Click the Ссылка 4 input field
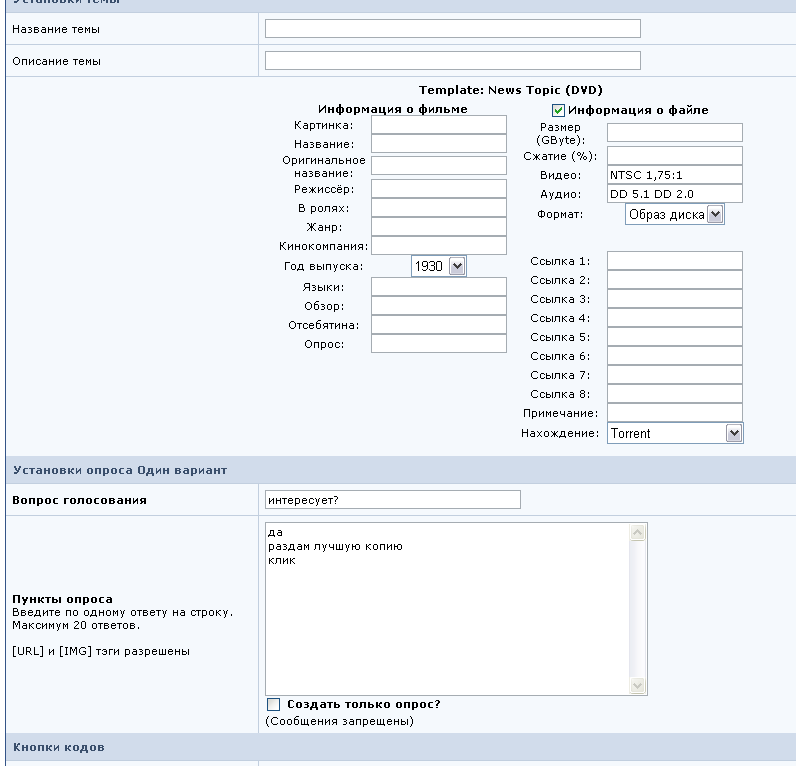 coord(675,318)
